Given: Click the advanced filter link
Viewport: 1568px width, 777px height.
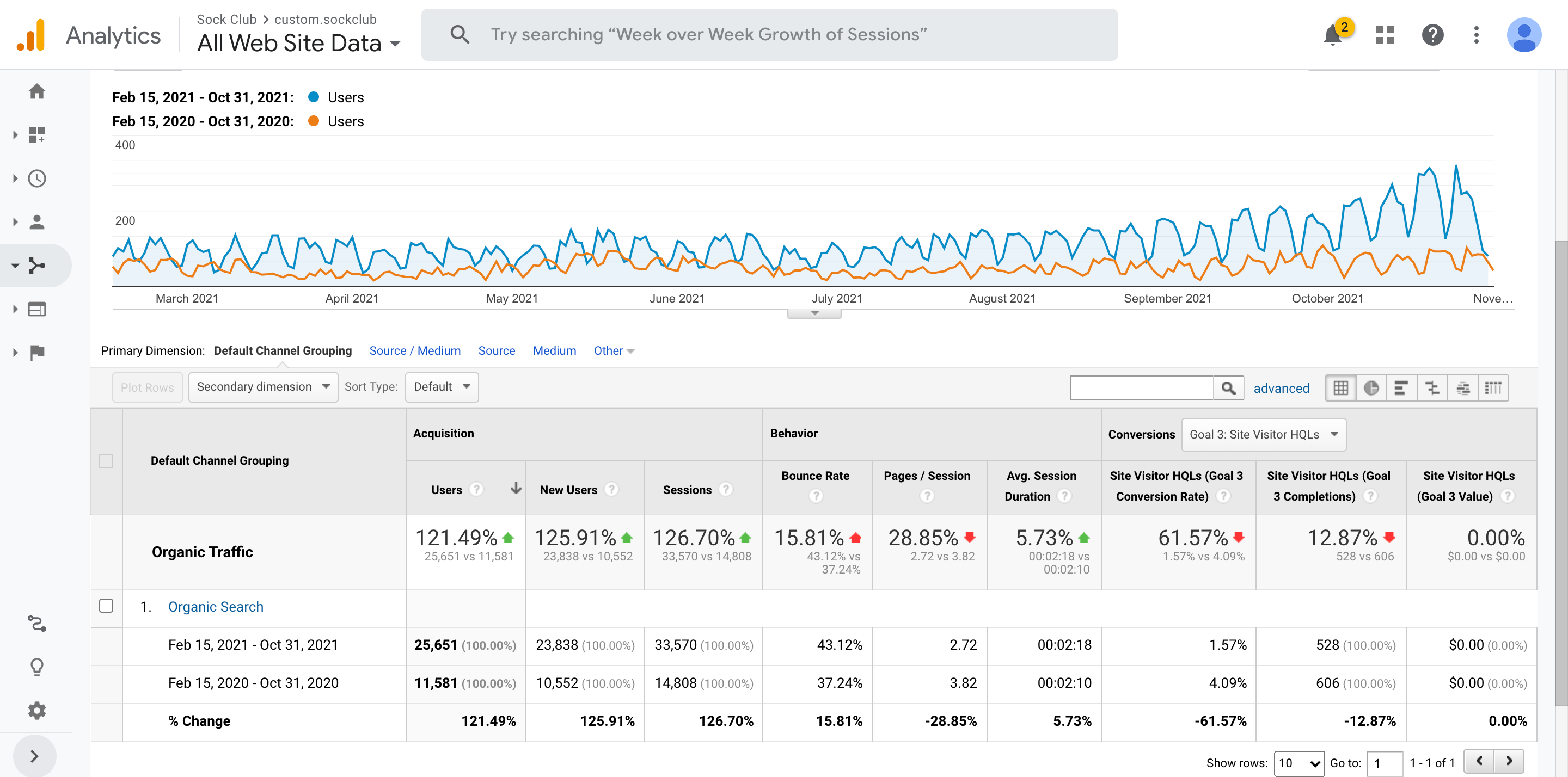Looking at the screenshot, I should pyautogui.click(x=1281, y=388).
